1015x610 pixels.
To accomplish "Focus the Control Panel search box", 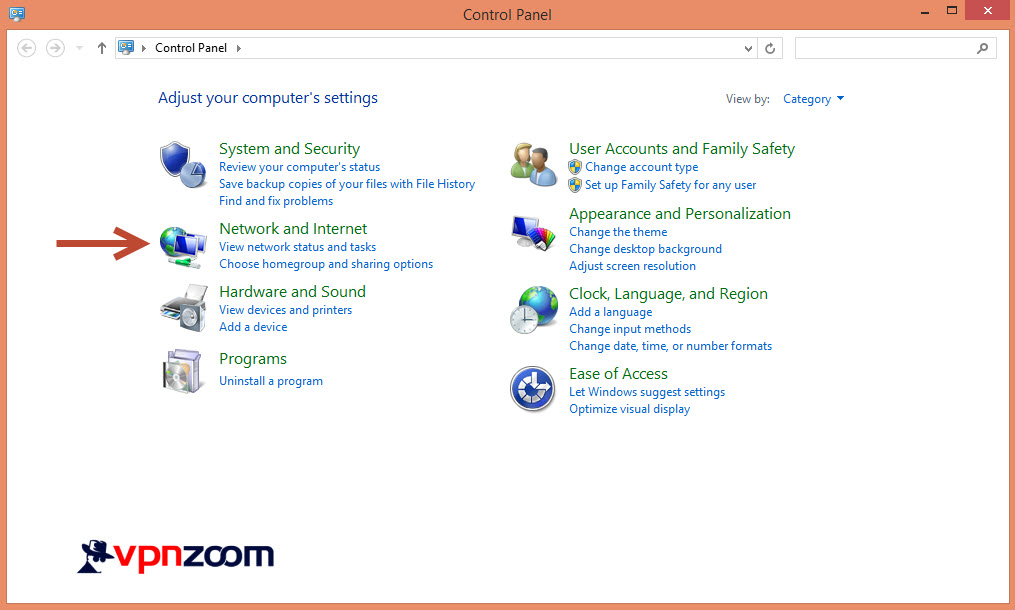I will [x=896, y=48].
